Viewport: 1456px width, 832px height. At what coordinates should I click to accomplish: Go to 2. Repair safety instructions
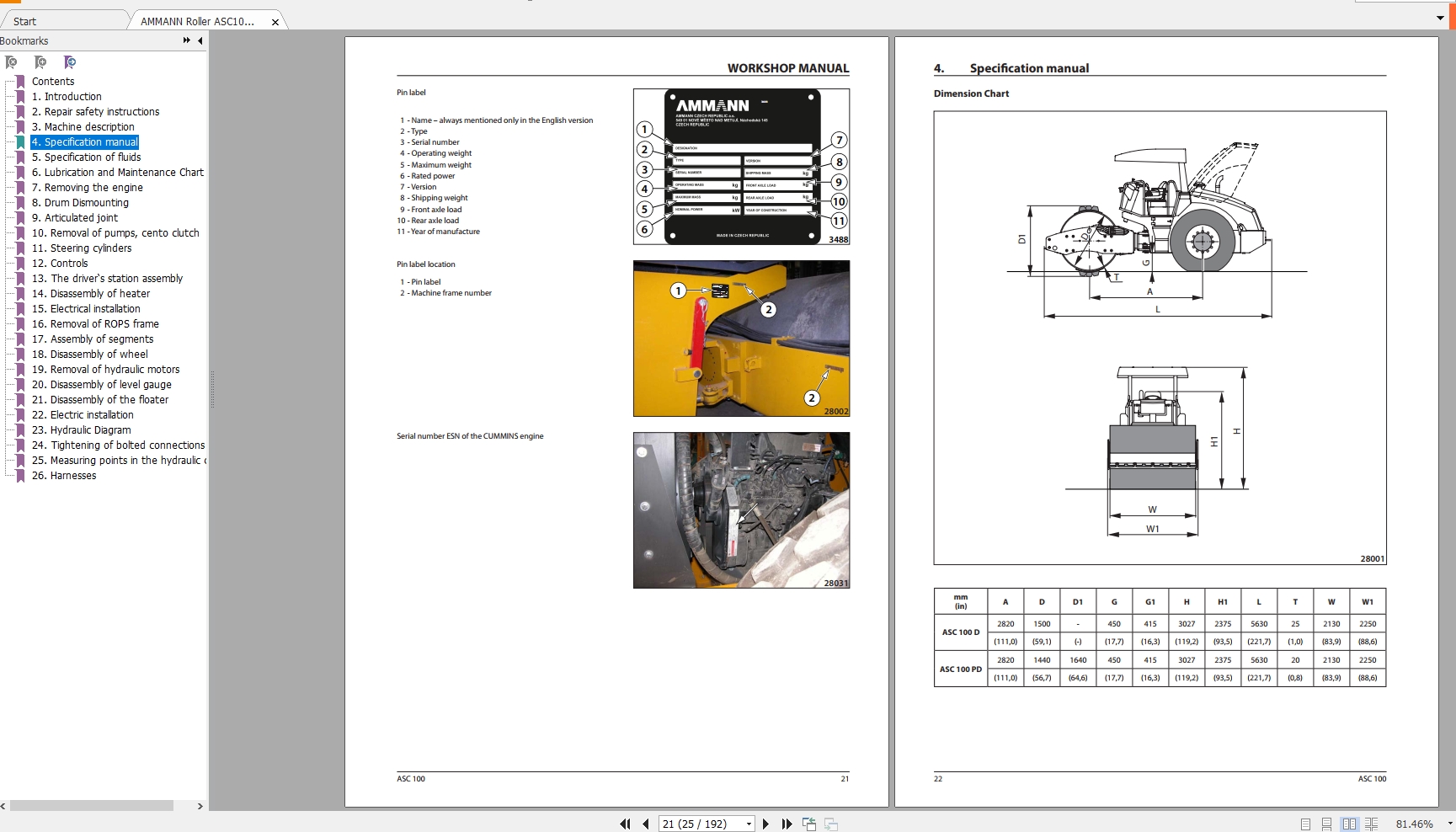click(x=95, y=112)
